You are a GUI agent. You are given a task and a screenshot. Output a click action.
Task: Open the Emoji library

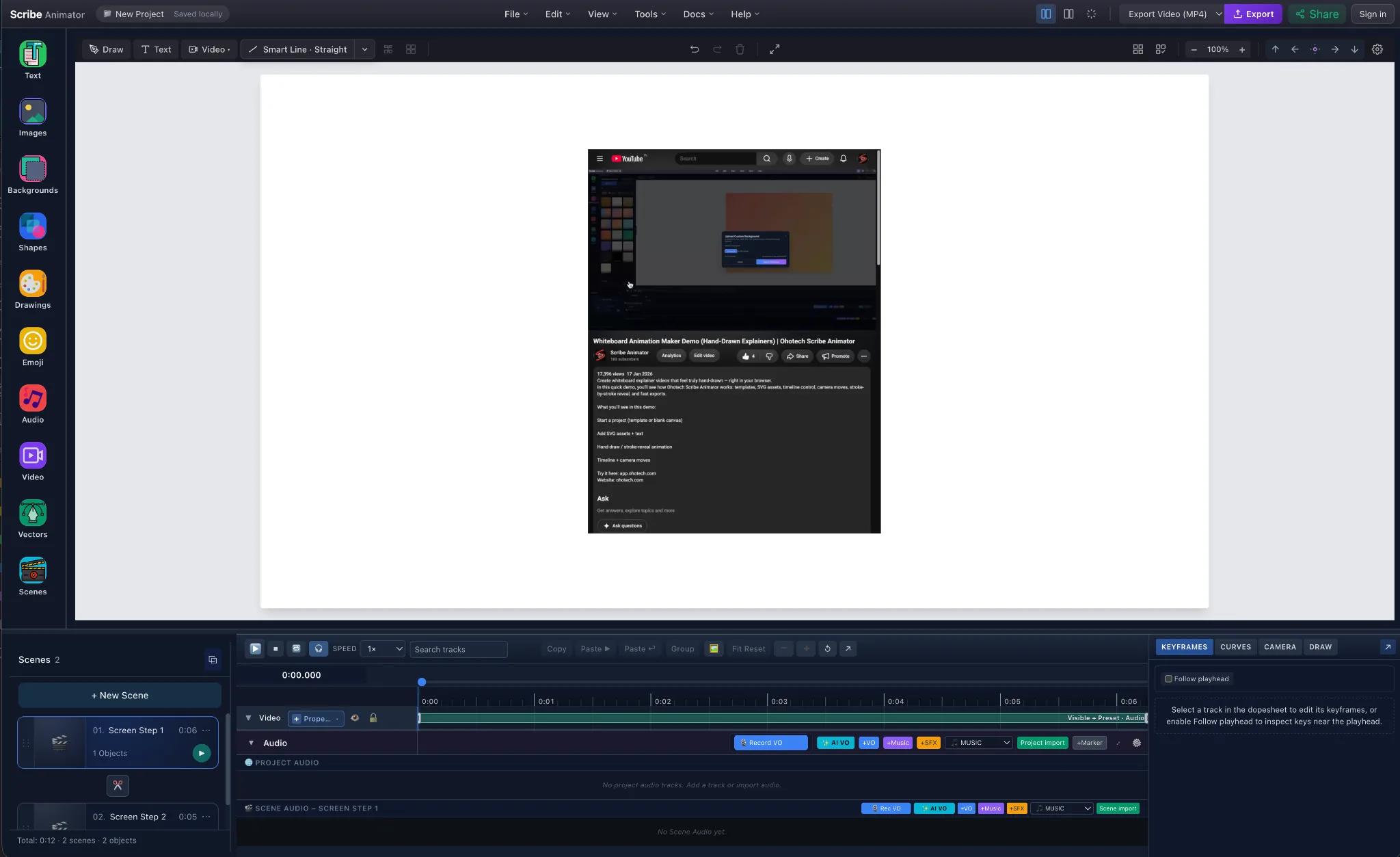pyautogui.click(x=33, y=347)
